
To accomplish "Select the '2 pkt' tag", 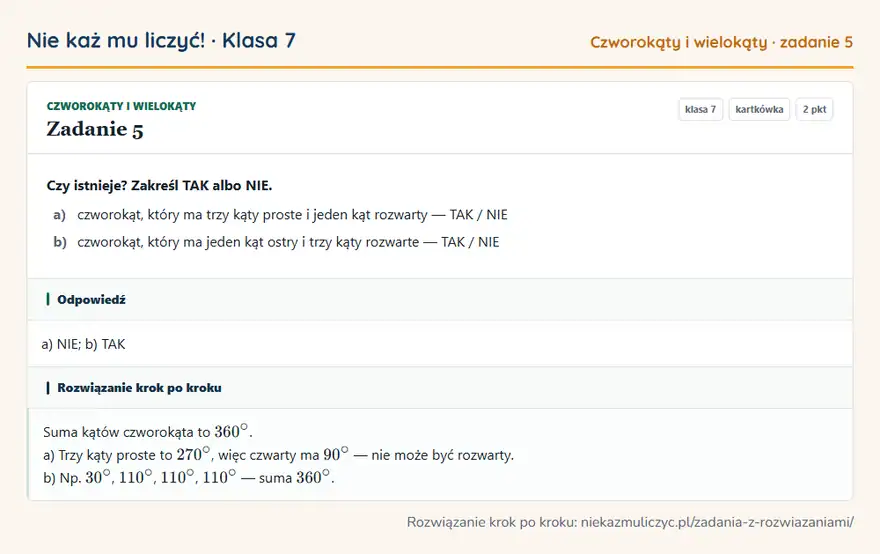I will tap(814, 109).
